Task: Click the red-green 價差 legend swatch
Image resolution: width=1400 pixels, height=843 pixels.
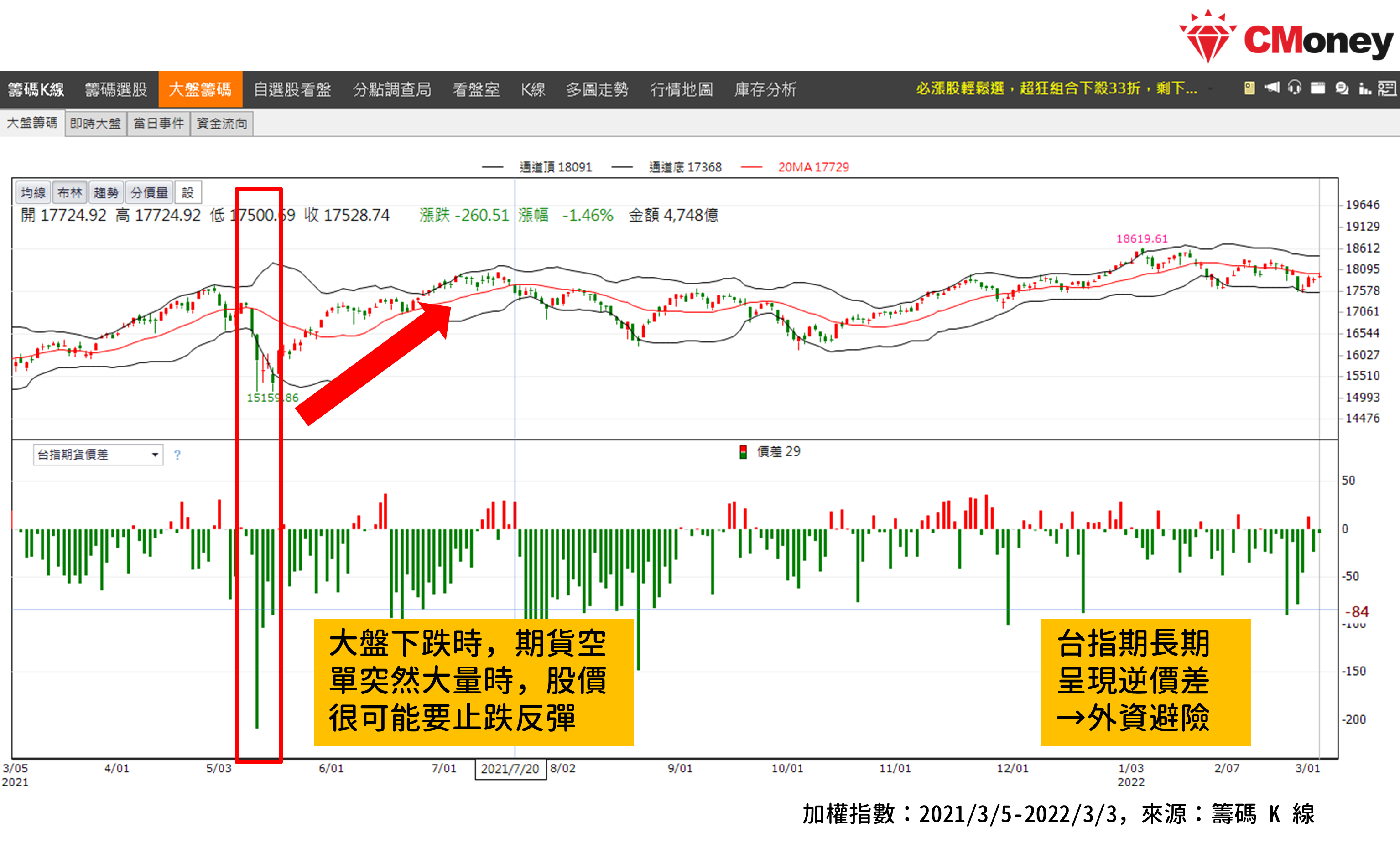Action: coord(743,452)
